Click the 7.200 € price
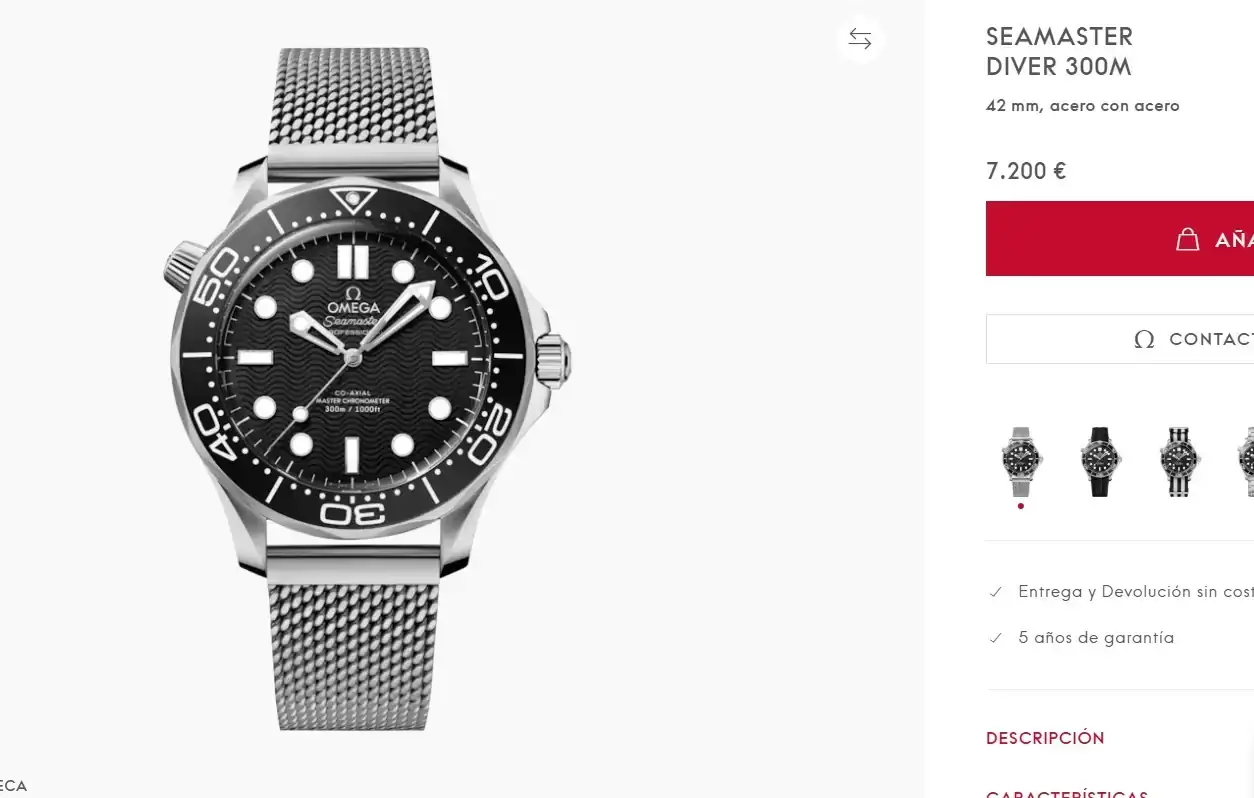 1026,171
